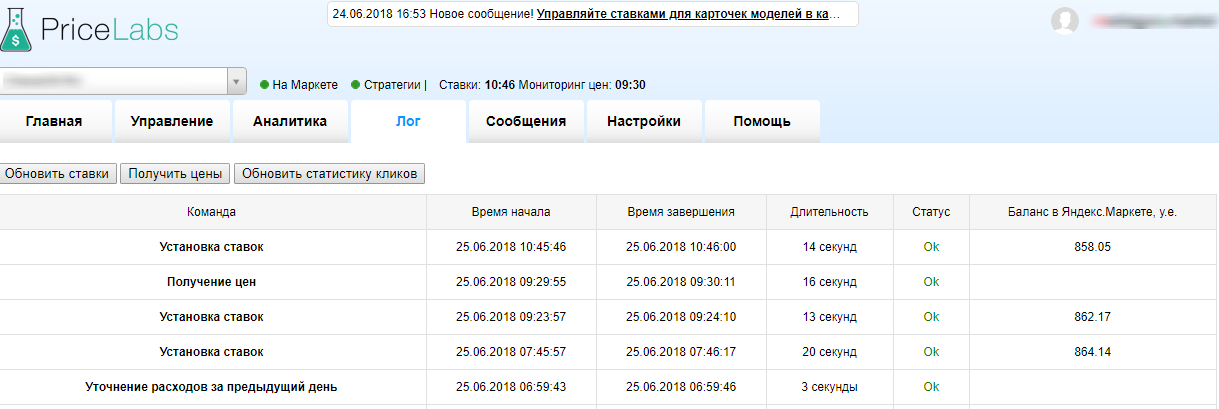Viewport: 1219px width, 409px height.
Task: Click Обновить статистику кликов button
Action: pyautogui.click(x=329, y=173)
